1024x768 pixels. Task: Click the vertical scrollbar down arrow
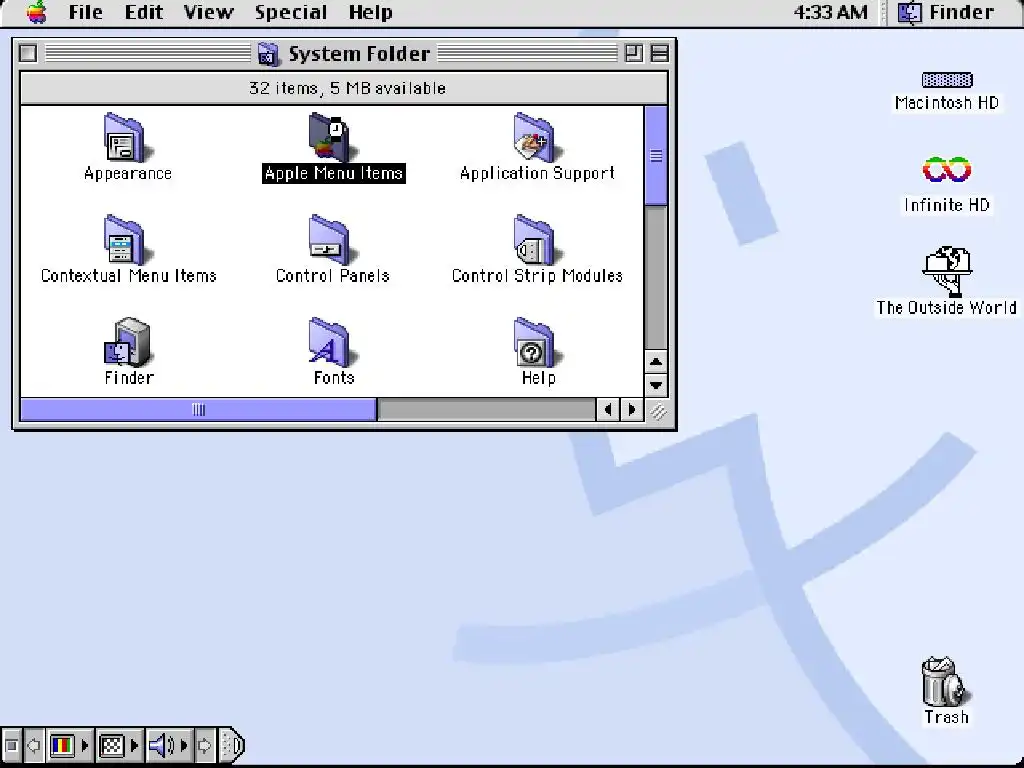pos(656,385)
